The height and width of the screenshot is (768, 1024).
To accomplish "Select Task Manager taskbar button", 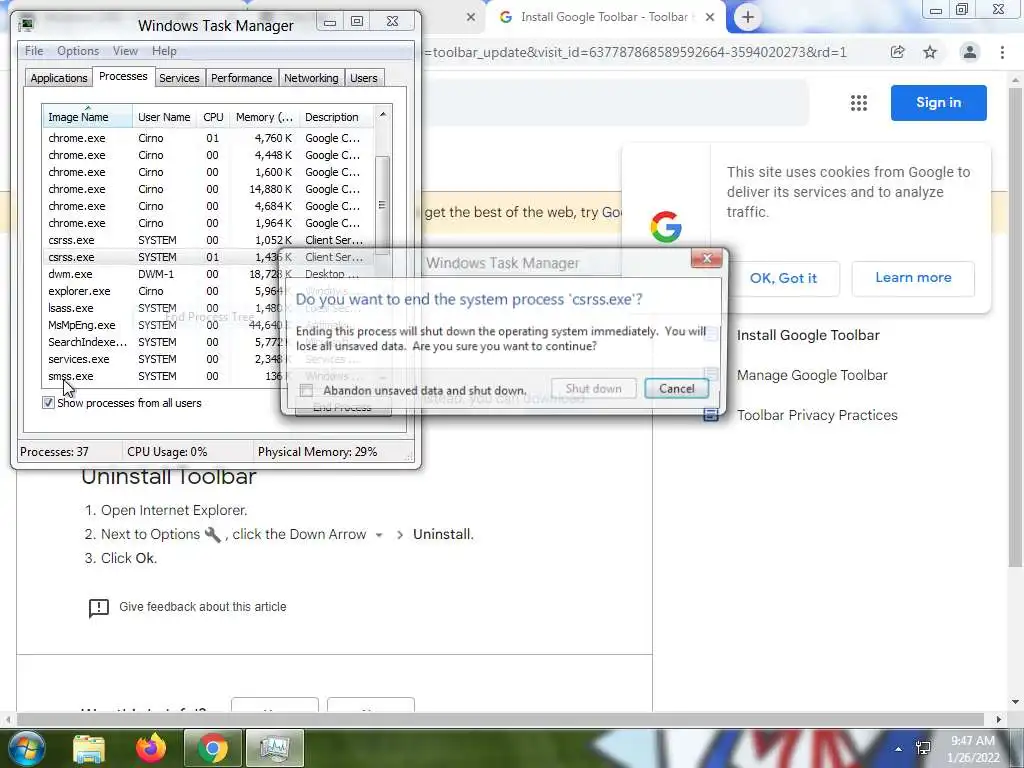I will [274, 748].
